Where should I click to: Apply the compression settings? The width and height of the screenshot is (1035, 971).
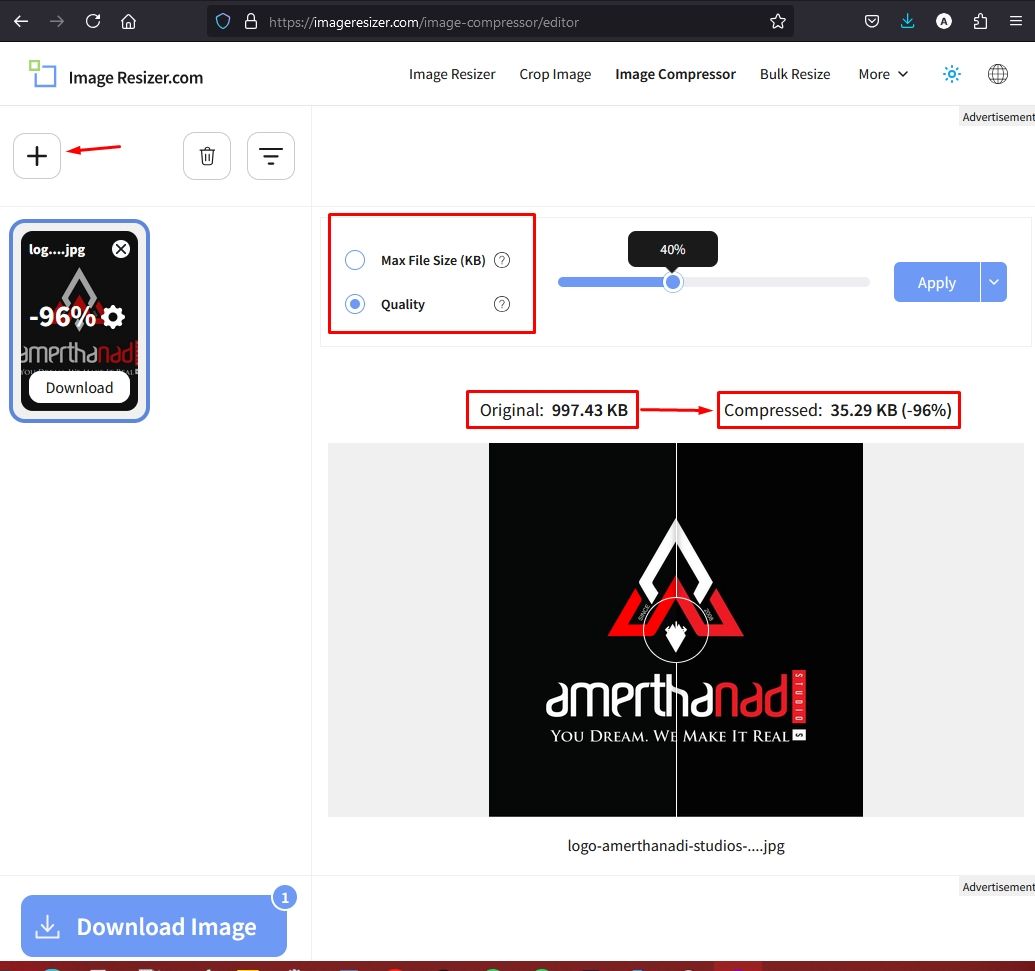[x=937, y=282]
